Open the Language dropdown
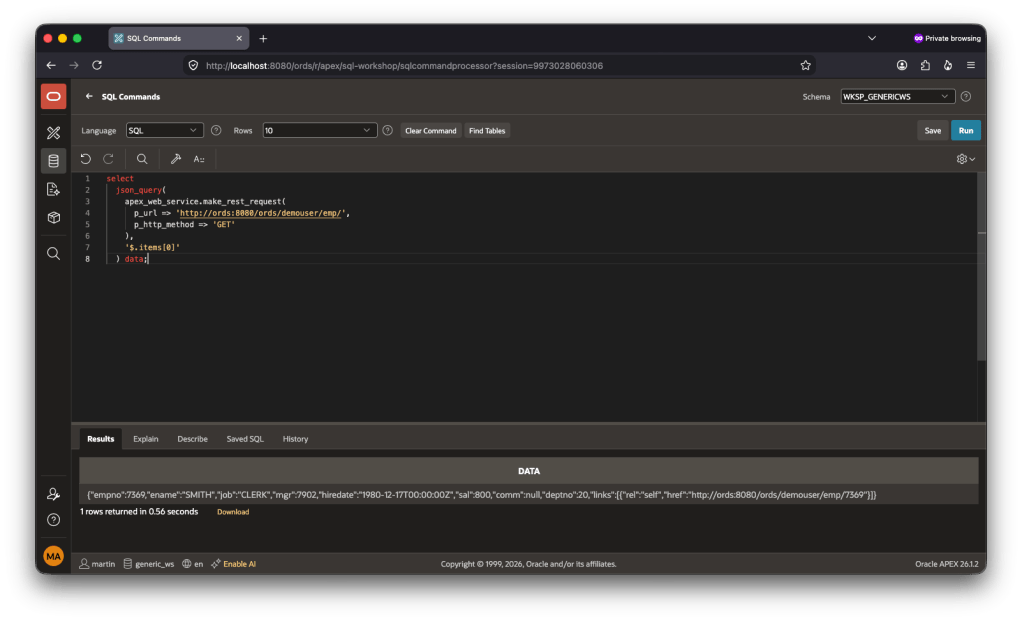Image resolution: width=1022 pixels, height=621 pixels. pyautogui.click(x=164, y=130)
